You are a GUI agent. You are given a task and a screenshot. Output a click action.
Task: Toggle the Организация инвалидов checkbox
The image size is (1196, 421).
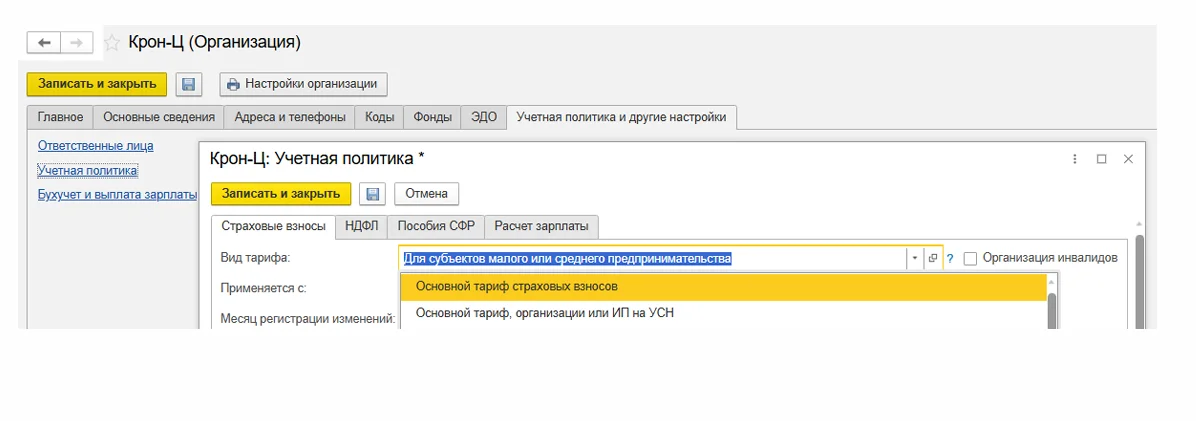tap(970, 258)
